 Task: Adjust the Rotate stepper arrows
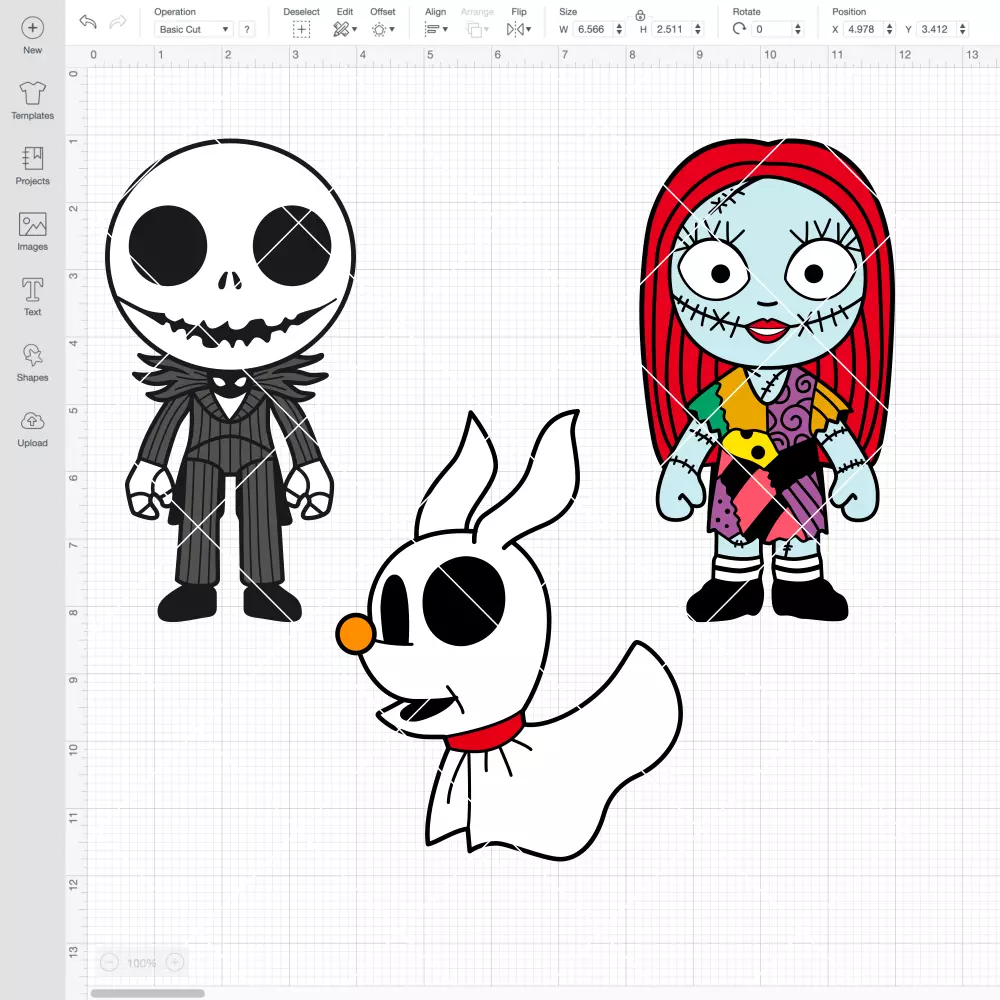click(798, 29)
